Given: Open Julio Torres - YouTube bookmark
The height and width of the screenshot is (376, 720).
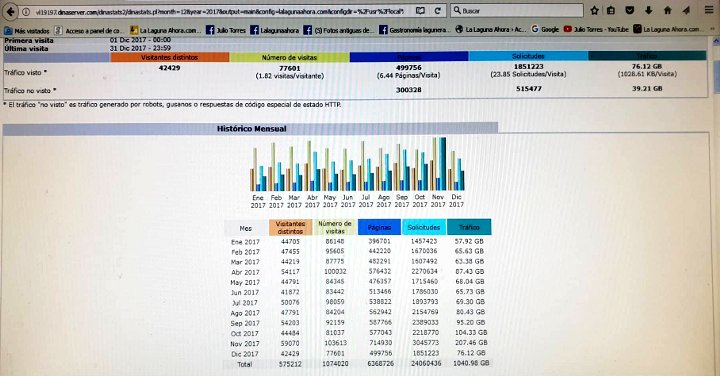Looking at the screenshot, I should click(x=596, y=29).
